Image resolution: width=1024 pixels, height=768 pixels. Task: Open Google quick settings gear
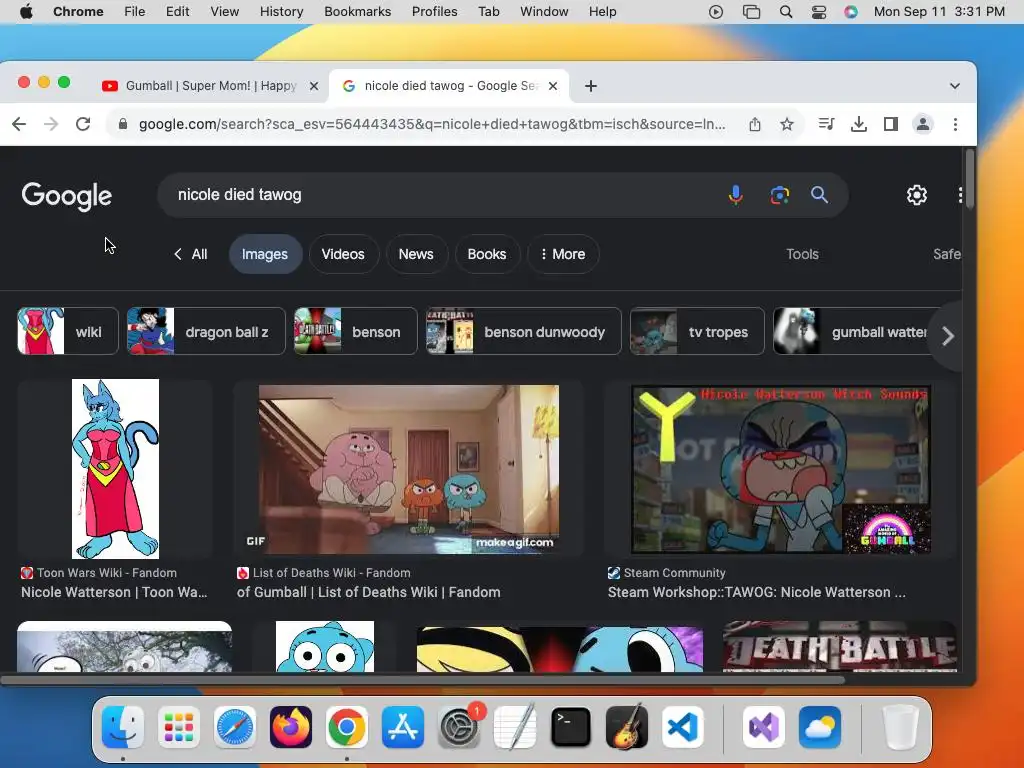pyautogui.click(x=916, y=195)
